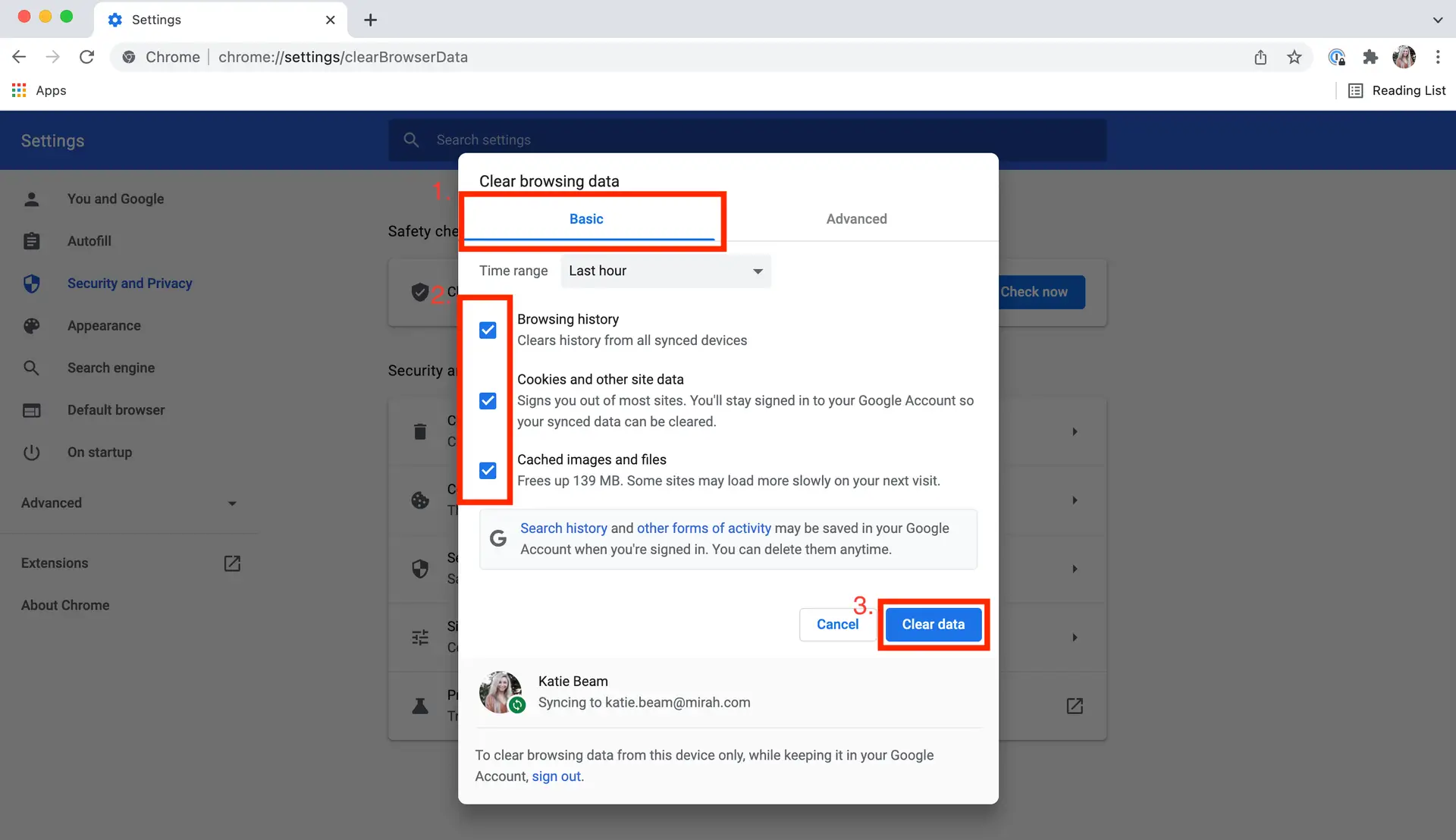Click the Appearance palette icon
1456x840 pixels.
(x=32, y=325)
